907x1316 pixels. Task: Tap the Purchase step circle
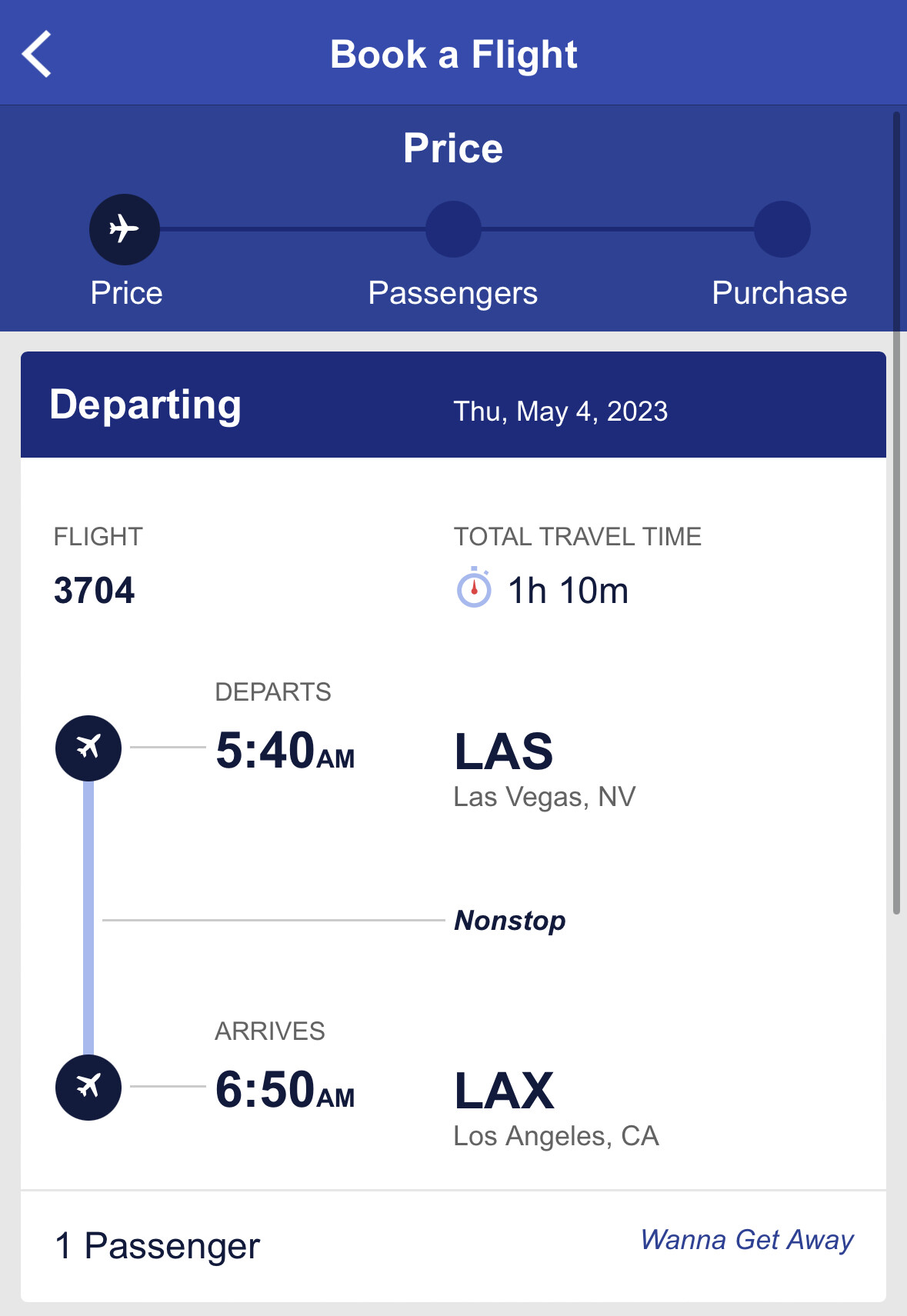(782, 229)
